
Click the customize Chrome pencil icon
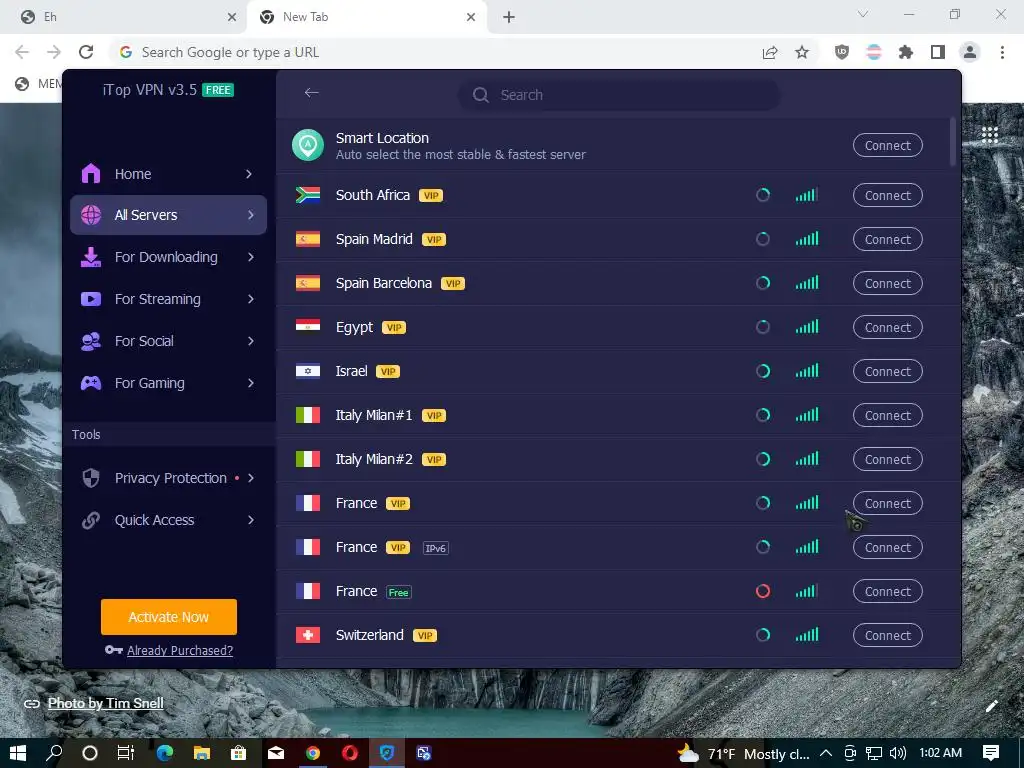tap(992, 705)
